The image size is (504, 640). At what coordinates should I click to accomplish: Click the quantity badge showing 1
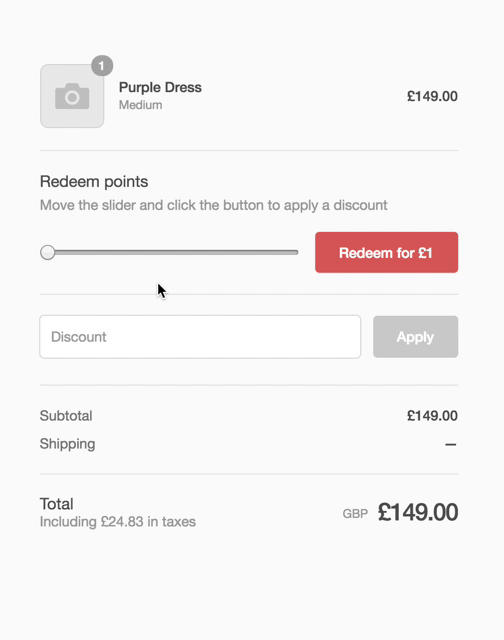(x=102, y=66)
